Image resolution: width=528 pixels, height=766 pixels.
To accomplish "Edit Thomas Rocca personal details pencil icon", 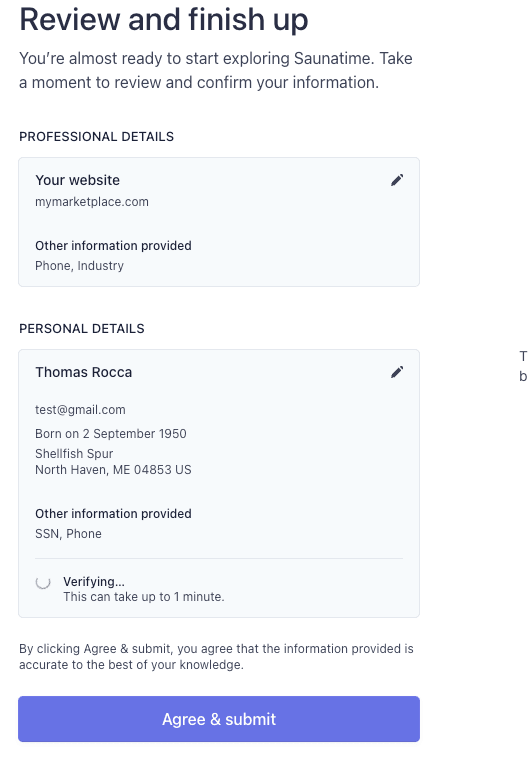I will [397, 372].
